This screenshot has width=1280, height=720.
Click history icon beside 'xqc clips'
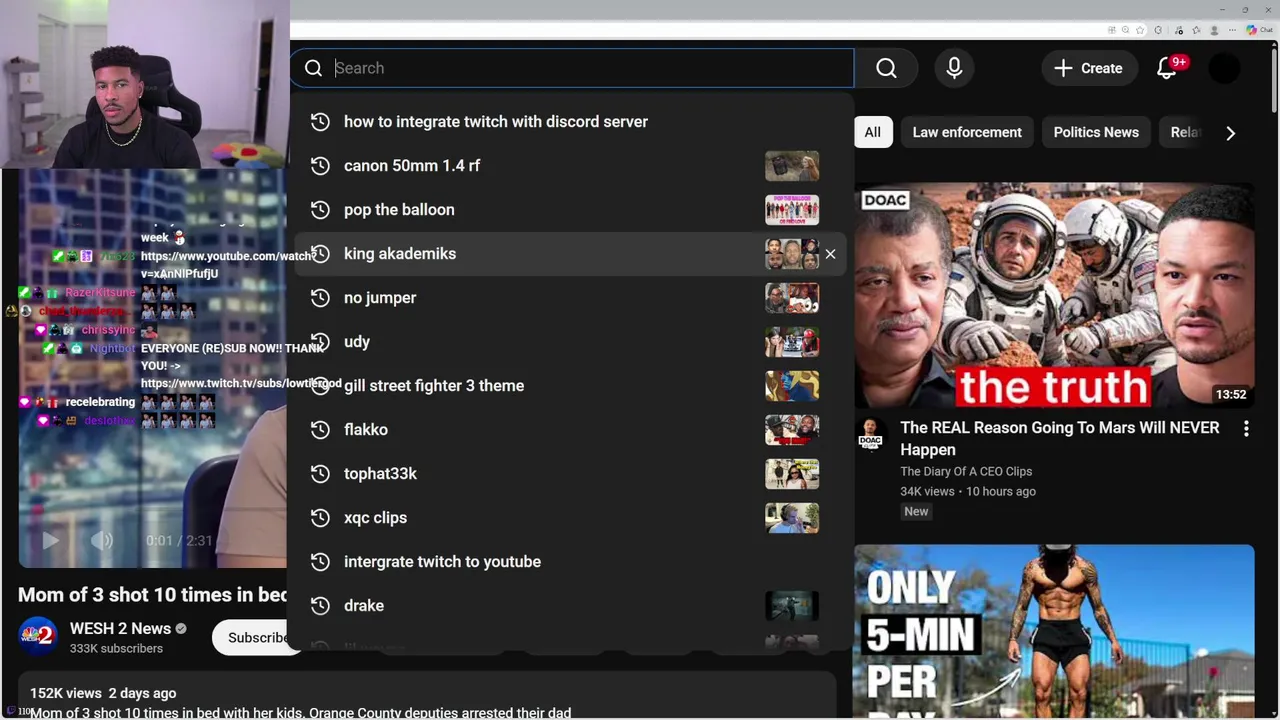pos(320,518)
